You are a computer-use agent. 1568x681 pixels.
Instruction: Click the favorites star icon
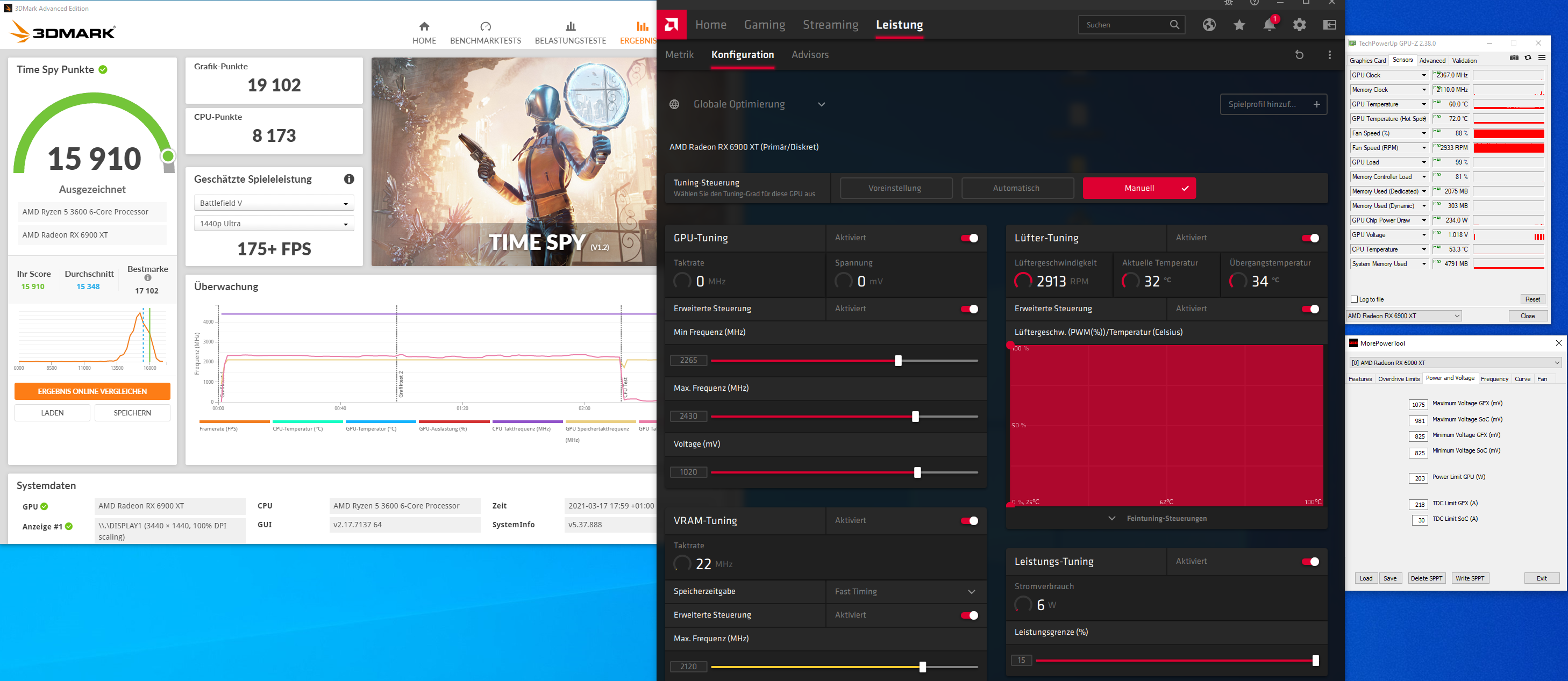[1239, 25]
